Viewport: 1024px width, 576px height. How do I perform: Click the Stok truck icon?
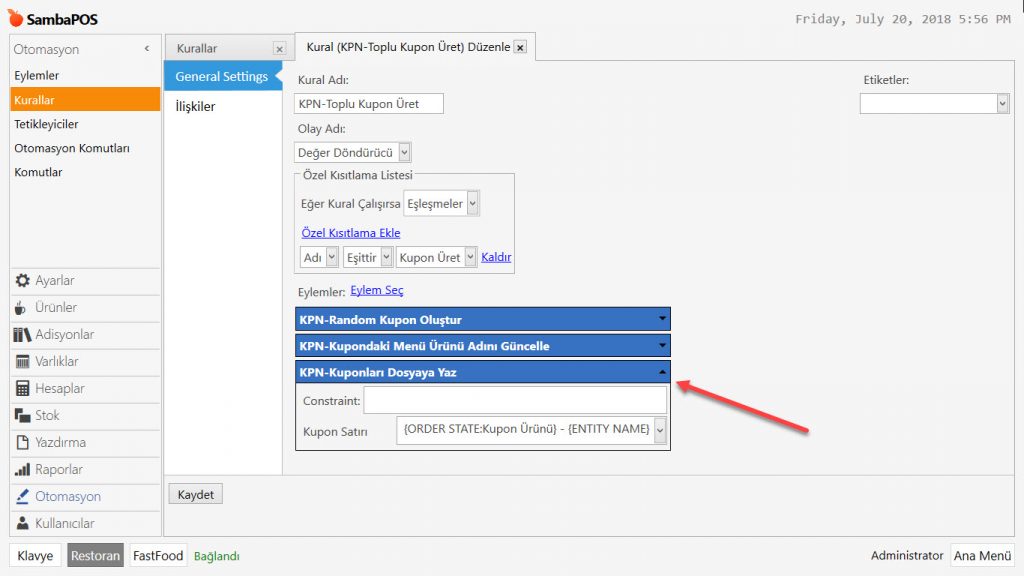pos(22,416)
